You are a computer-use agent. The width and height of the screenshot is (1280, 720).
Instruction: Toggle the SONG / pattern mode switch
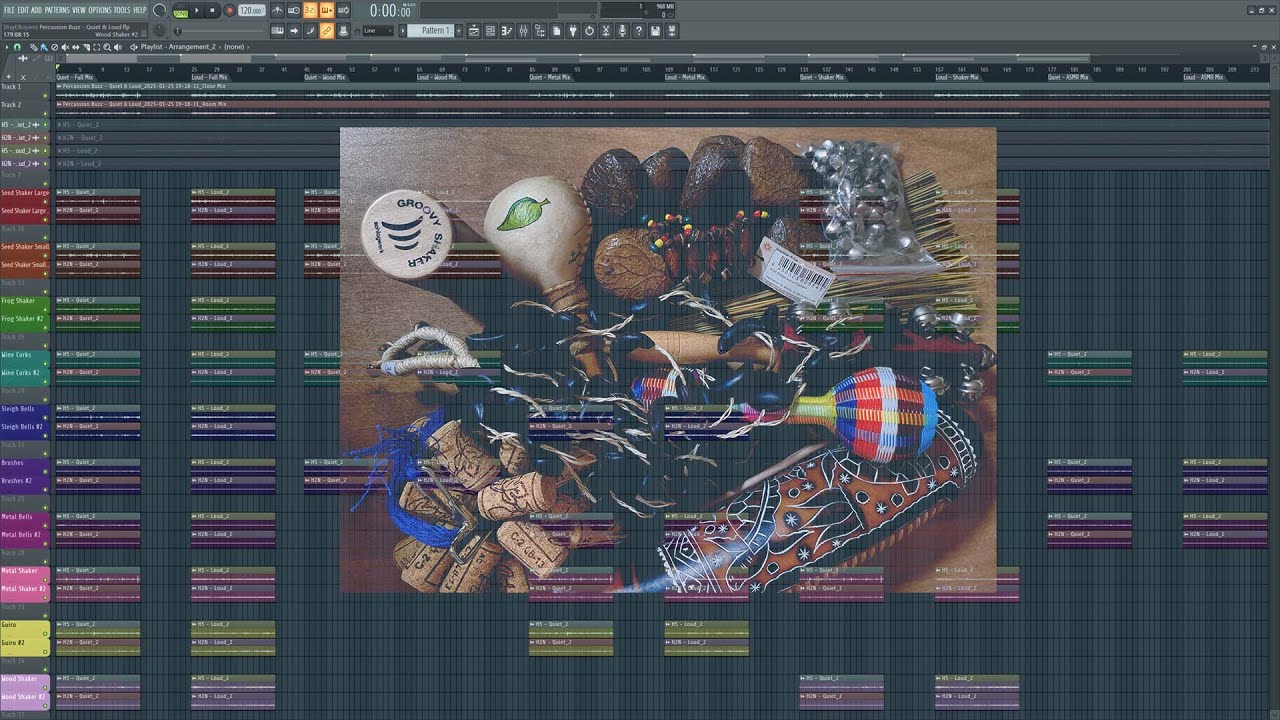[x=180, y=11]
